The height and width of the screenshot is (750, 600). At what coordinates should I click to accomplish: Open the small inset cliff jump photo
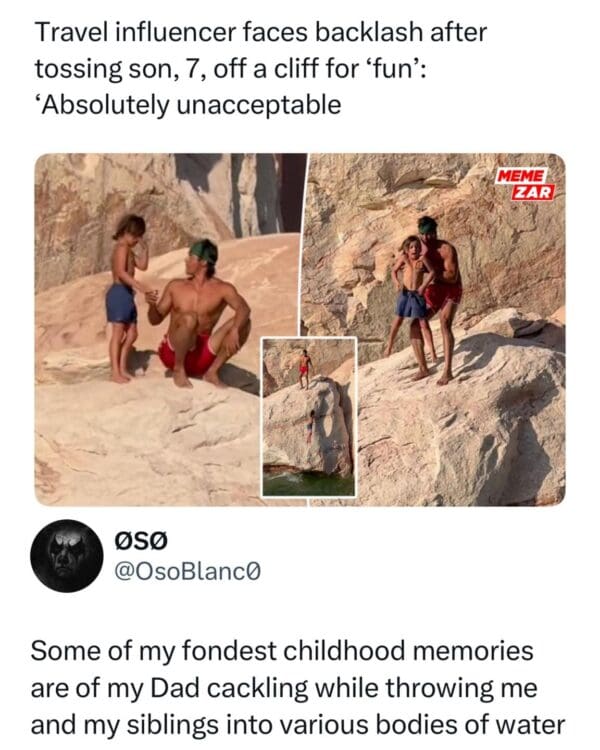309,417
